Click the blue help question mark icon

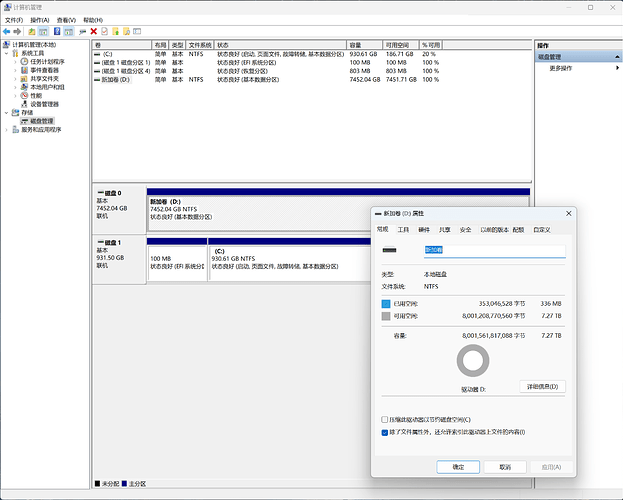point(56,31)
